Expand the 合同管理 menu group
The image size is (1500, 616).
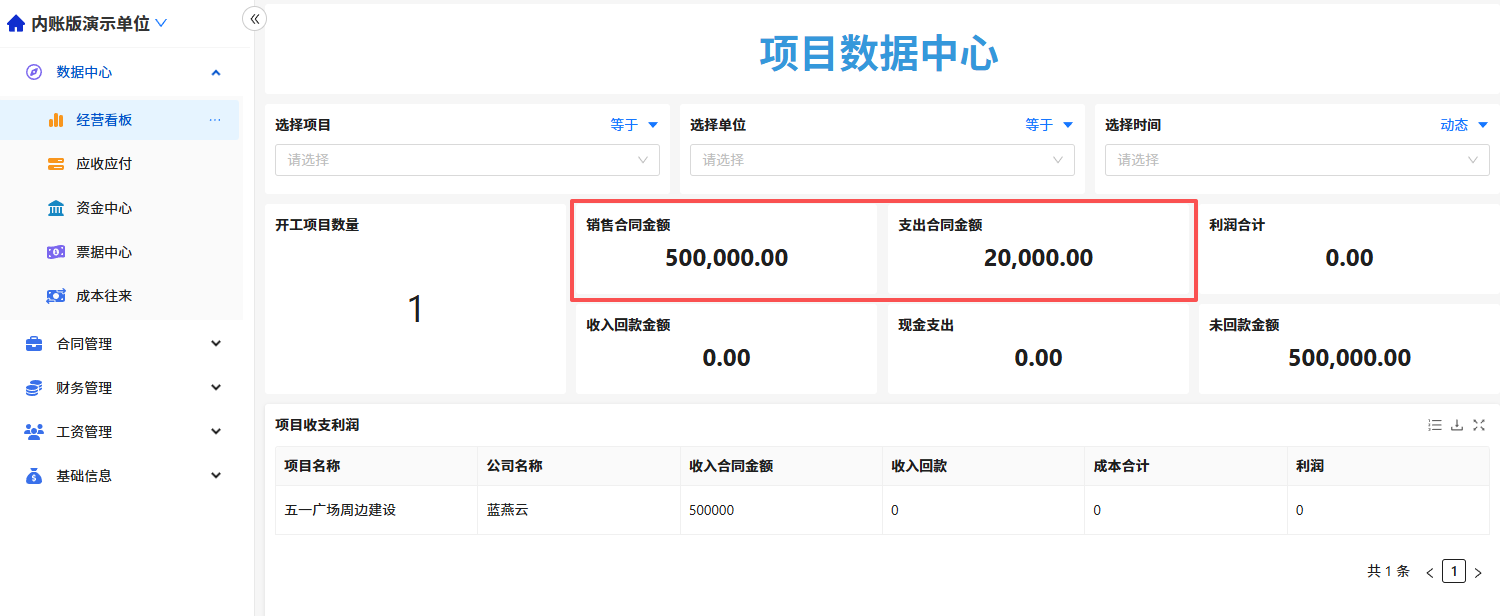[x=120, y=344]
